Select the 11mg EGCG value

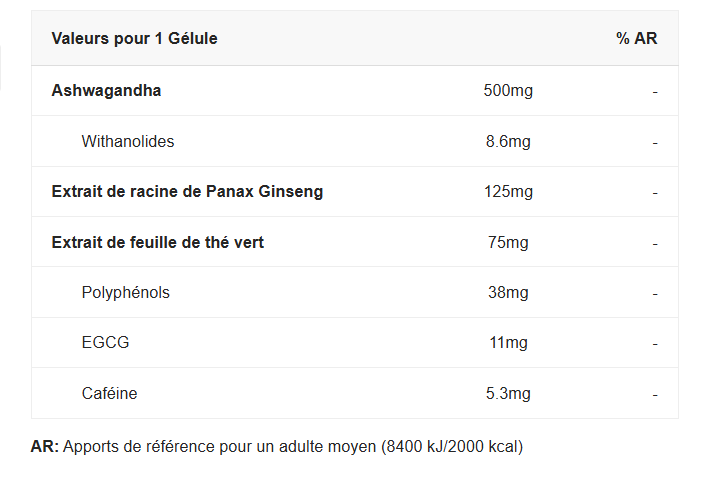(x=508, y=343)
